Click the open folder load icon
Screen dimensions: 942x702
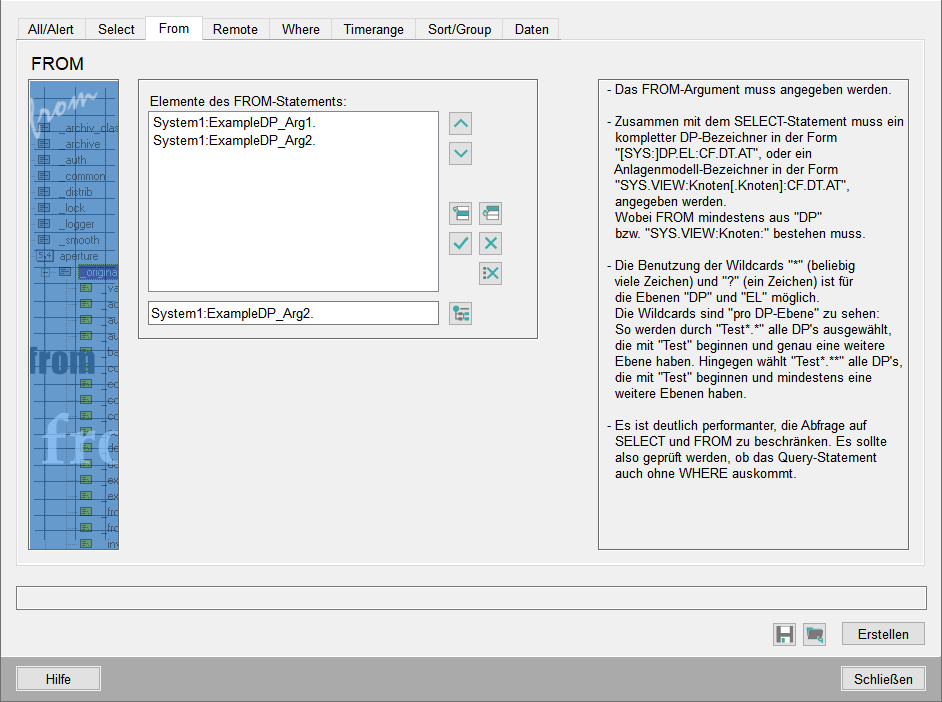pyautogui.click(x=815, y=634)
